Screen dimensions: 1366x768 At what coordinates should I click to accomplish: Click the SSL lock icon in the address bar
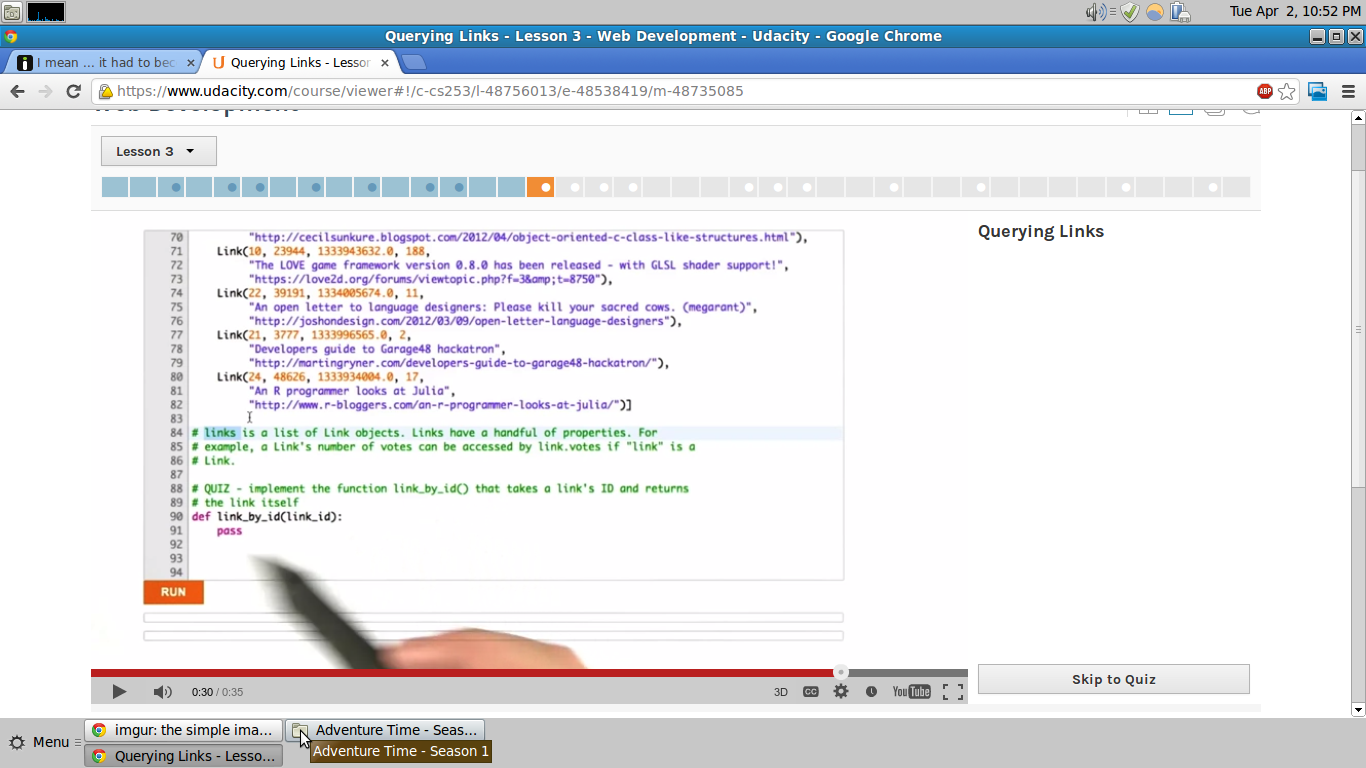(105, 91)
